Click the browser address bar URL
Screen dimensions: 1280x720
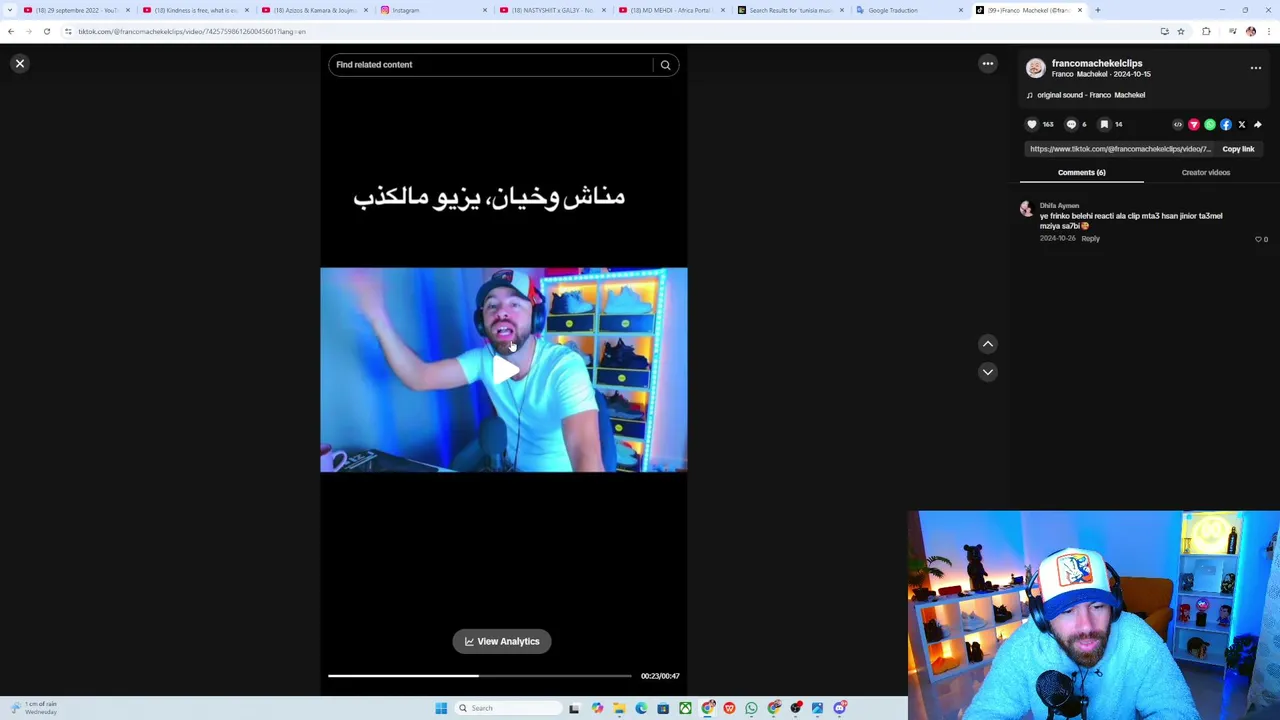tap(192, 32)
